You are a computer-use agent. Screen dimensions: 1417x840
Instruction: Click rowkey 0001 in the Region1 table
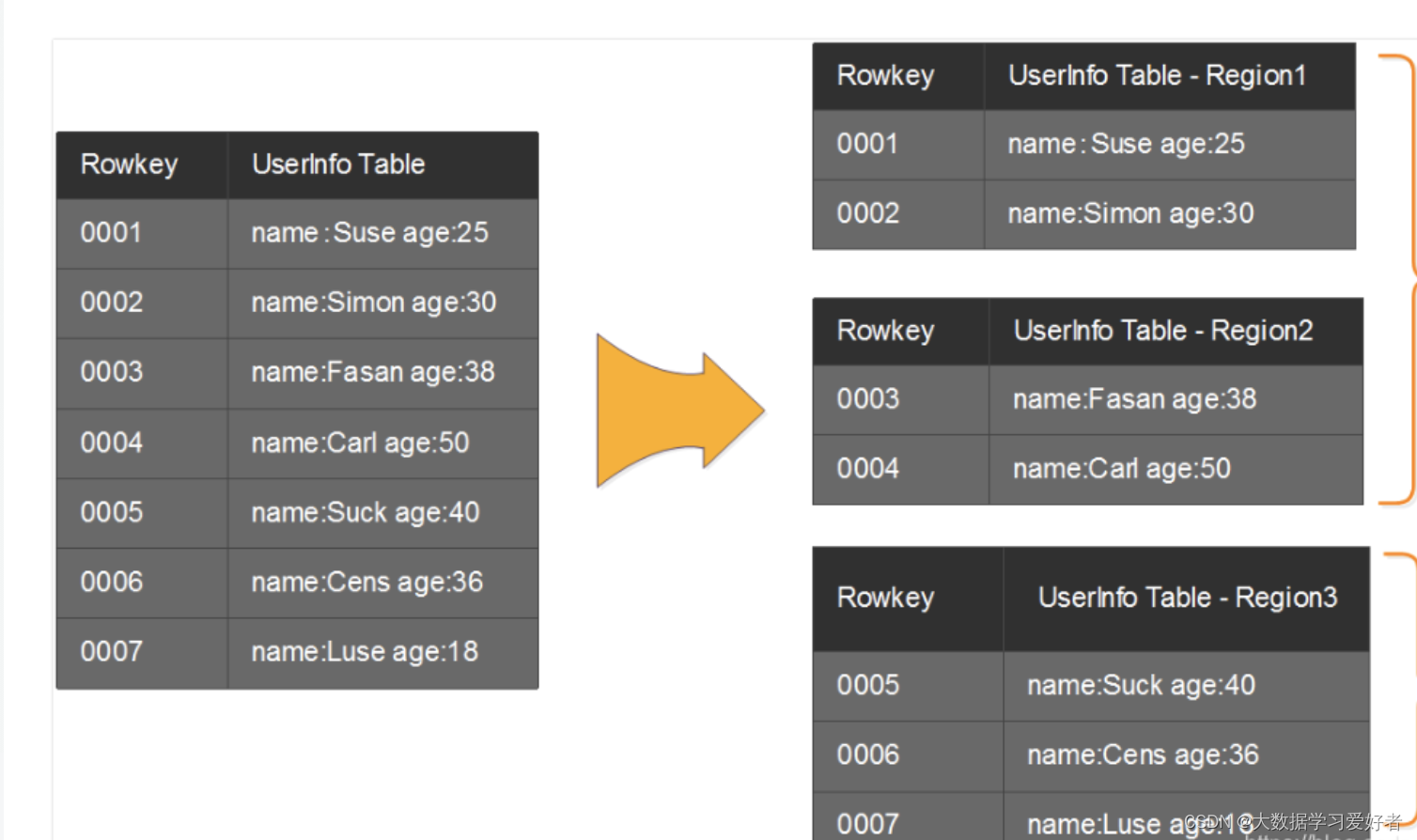[867, 144]
